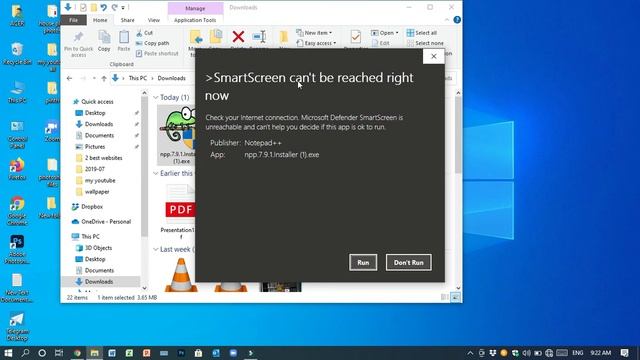
Task: Close the SmartScreen dialog with the X
Action: (x=433, y=56)
